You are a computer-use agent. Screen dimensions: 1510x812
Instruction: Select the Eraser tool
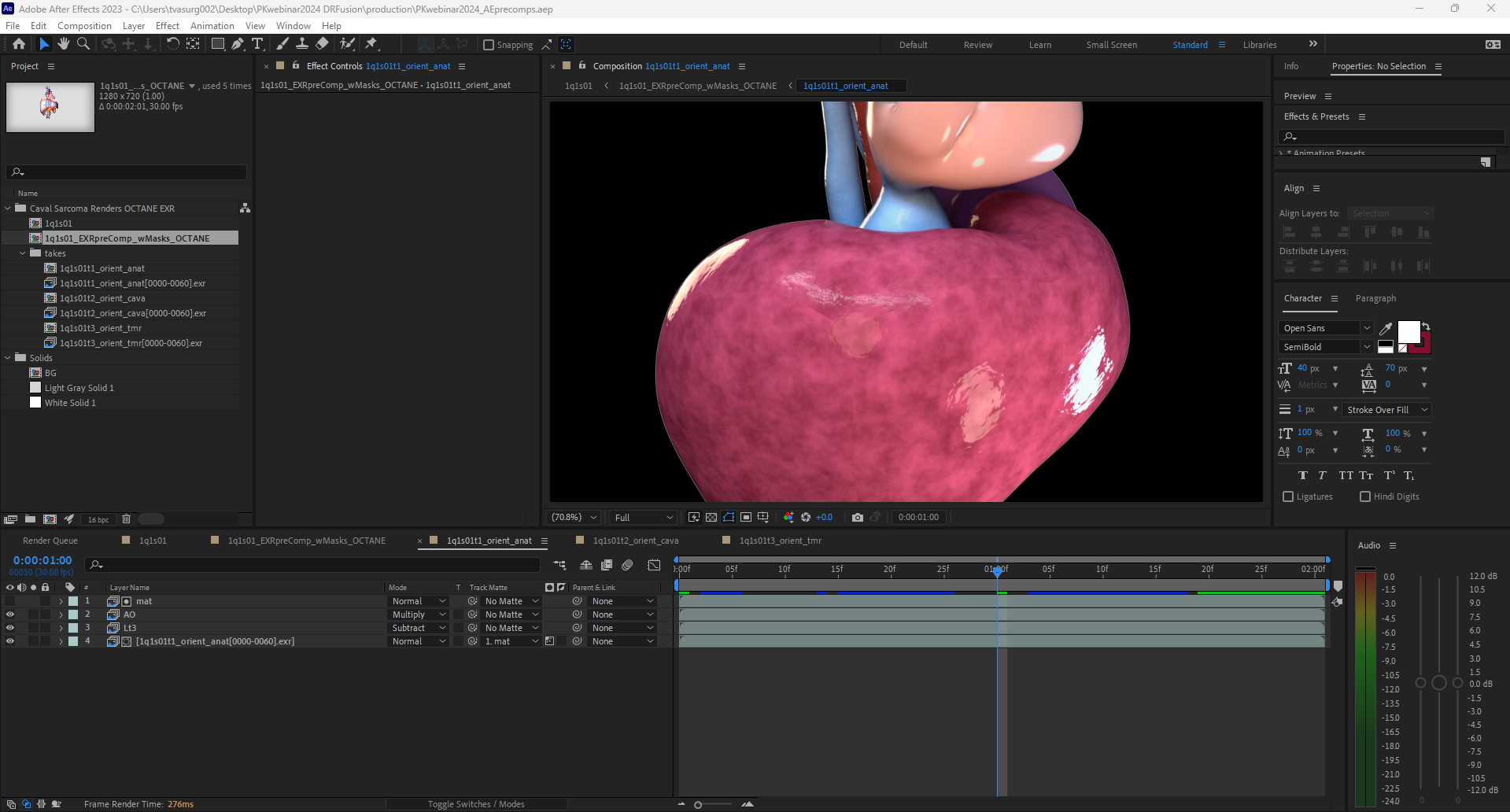click(322, 44)
